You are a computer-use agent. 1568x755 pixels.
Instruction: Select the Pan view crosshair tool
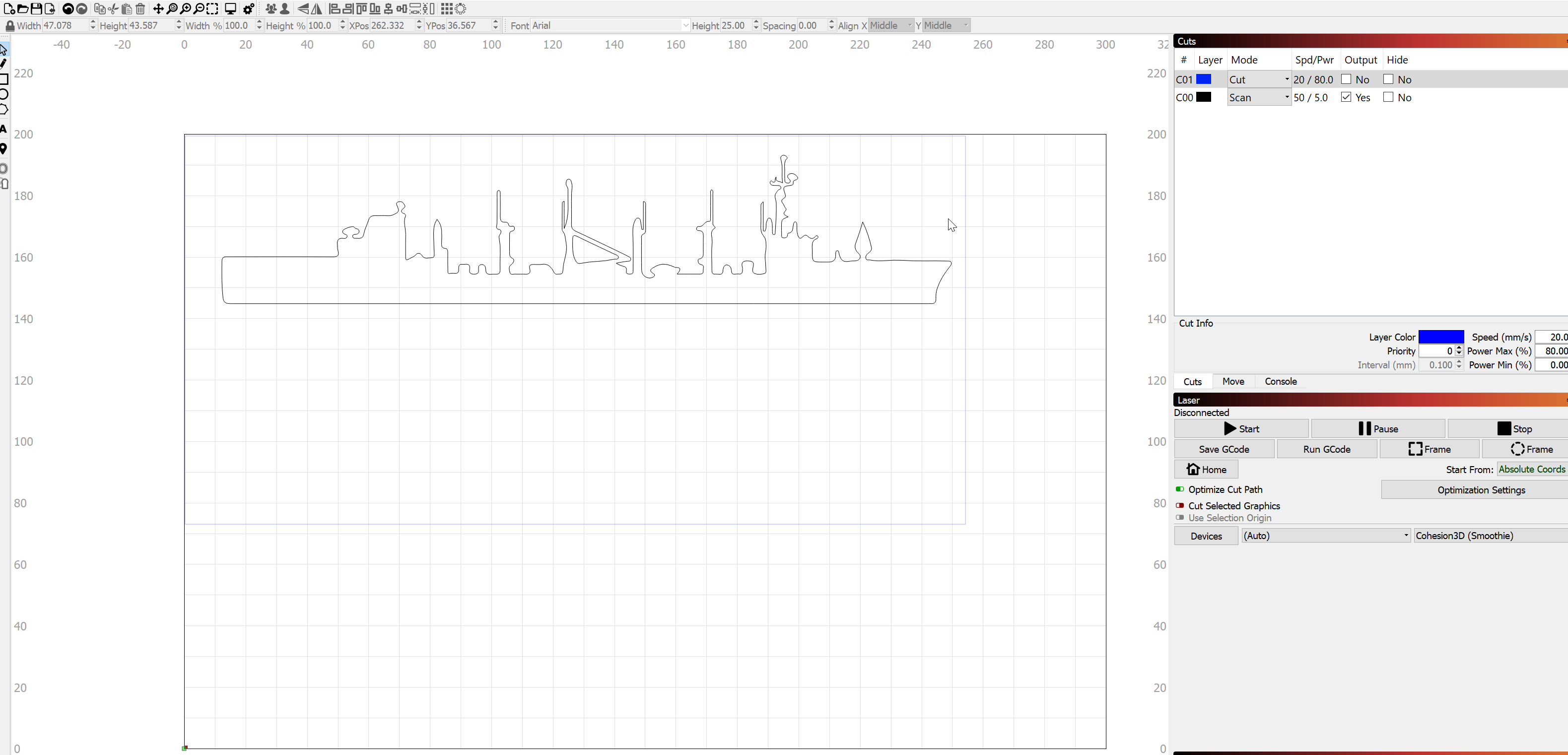[x=158, y=8]
